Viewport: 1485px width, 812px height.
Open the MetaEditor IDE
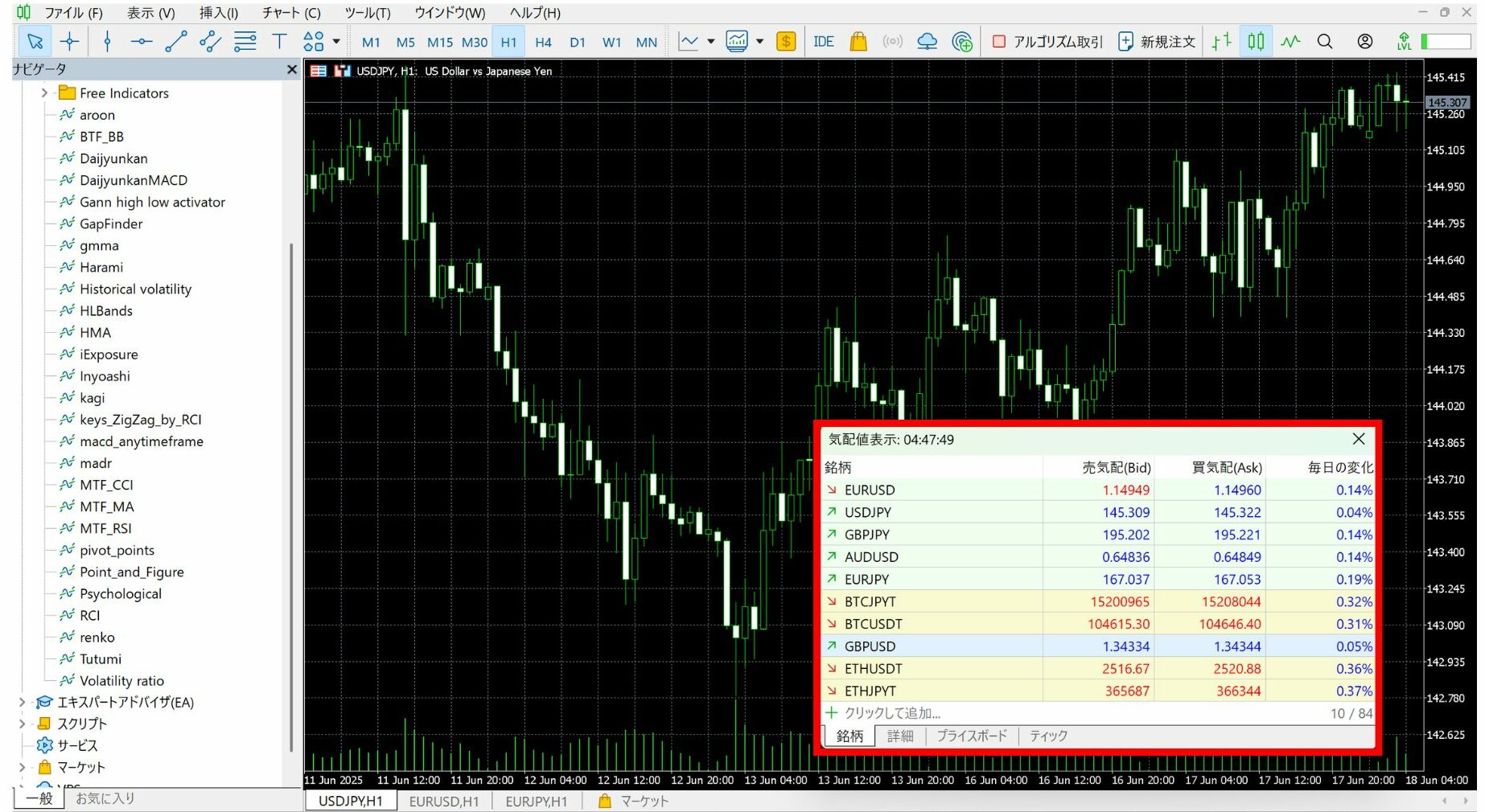[823, 42]
